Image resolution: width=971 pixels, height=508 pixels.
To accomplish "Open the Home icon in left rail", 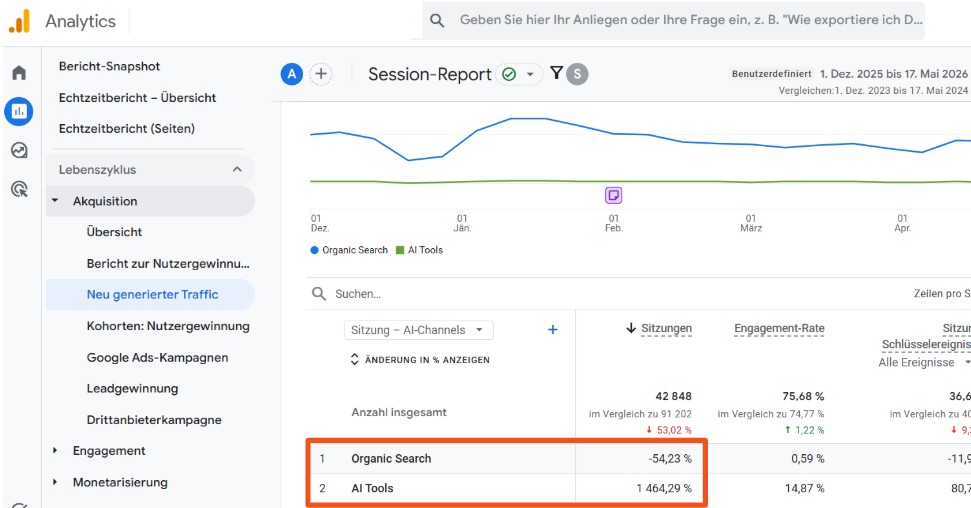I will click(x=19, y=73).
